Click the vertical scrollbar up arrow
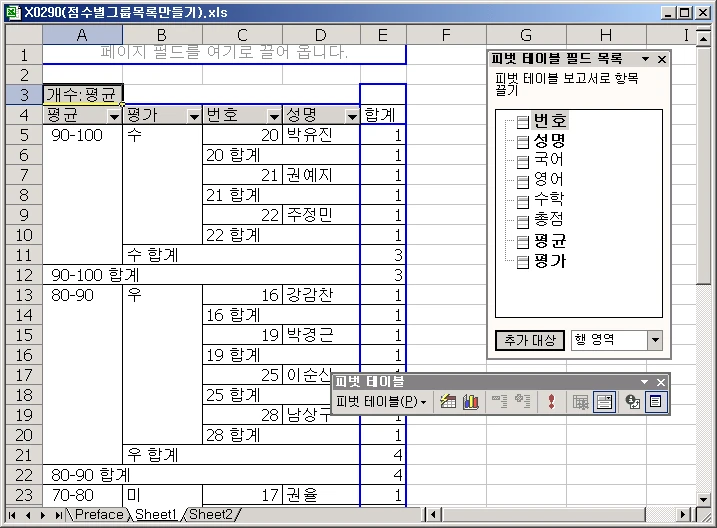 coord(703,38)
